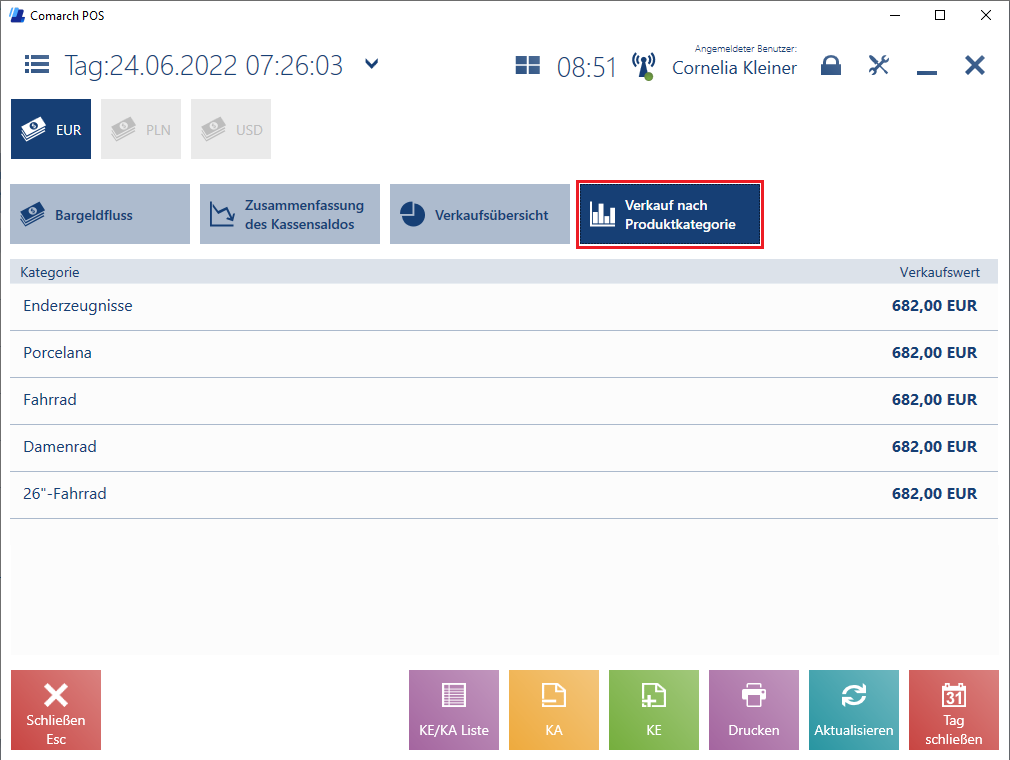Image resolution: width=1010 pixels, height=760 pixels.
Task: Select the Damenrad category row
Action: tap(504, 447)
